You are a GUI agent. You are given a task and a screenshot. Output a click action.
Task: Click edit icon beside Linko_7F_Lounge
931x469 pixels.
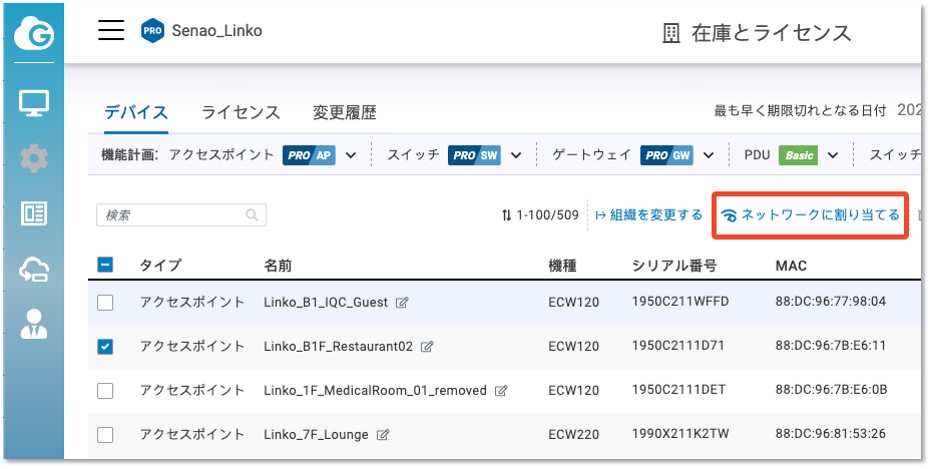click(x=383, y=435)
